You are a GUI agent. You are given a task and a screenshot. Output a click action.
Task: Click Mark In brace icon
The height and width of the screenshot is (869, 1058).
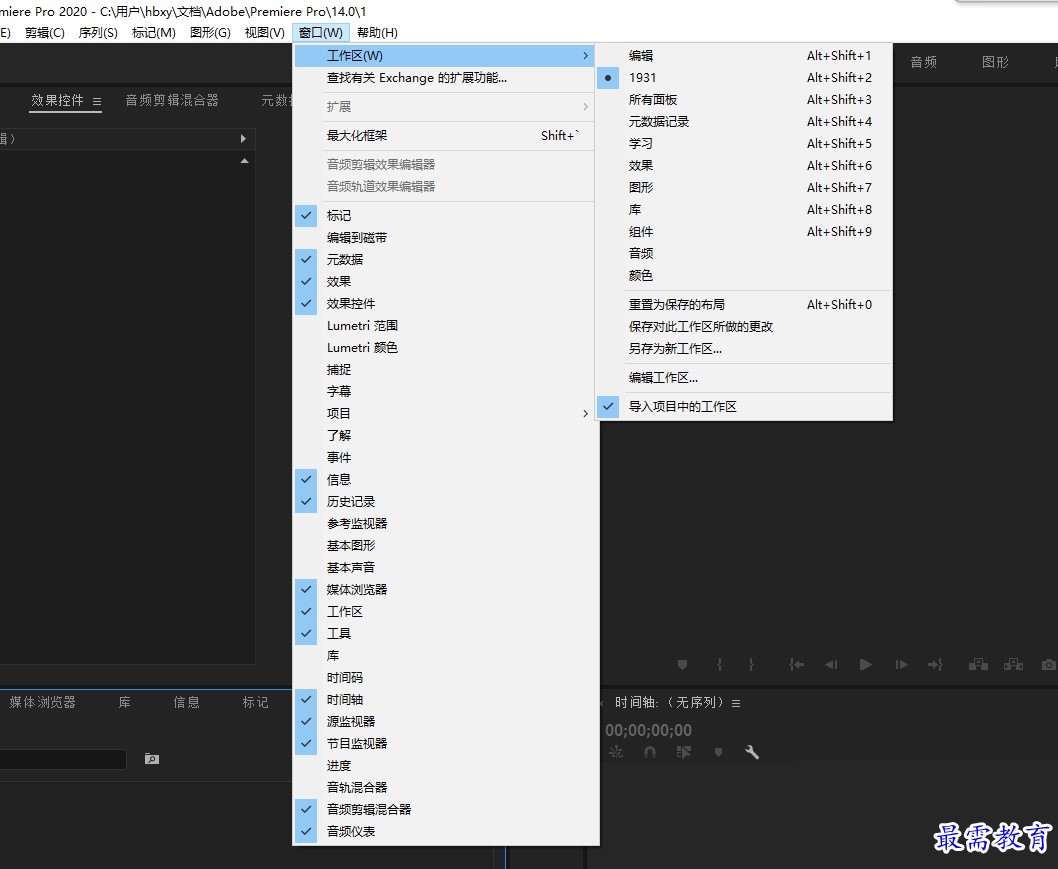[x=719, y=665]
